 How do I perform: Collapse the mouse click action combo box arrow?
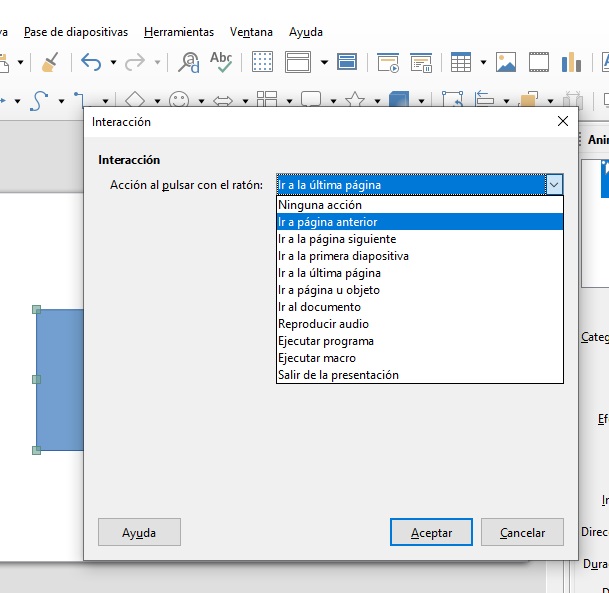click(x=554, y=184)
